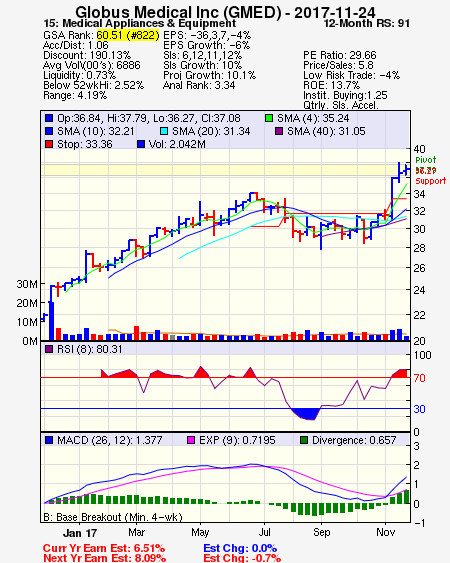This screenshot has height=563, width=450.
Task: Click the Instit. Buying:1.25 value
Action: pos(345,96)
